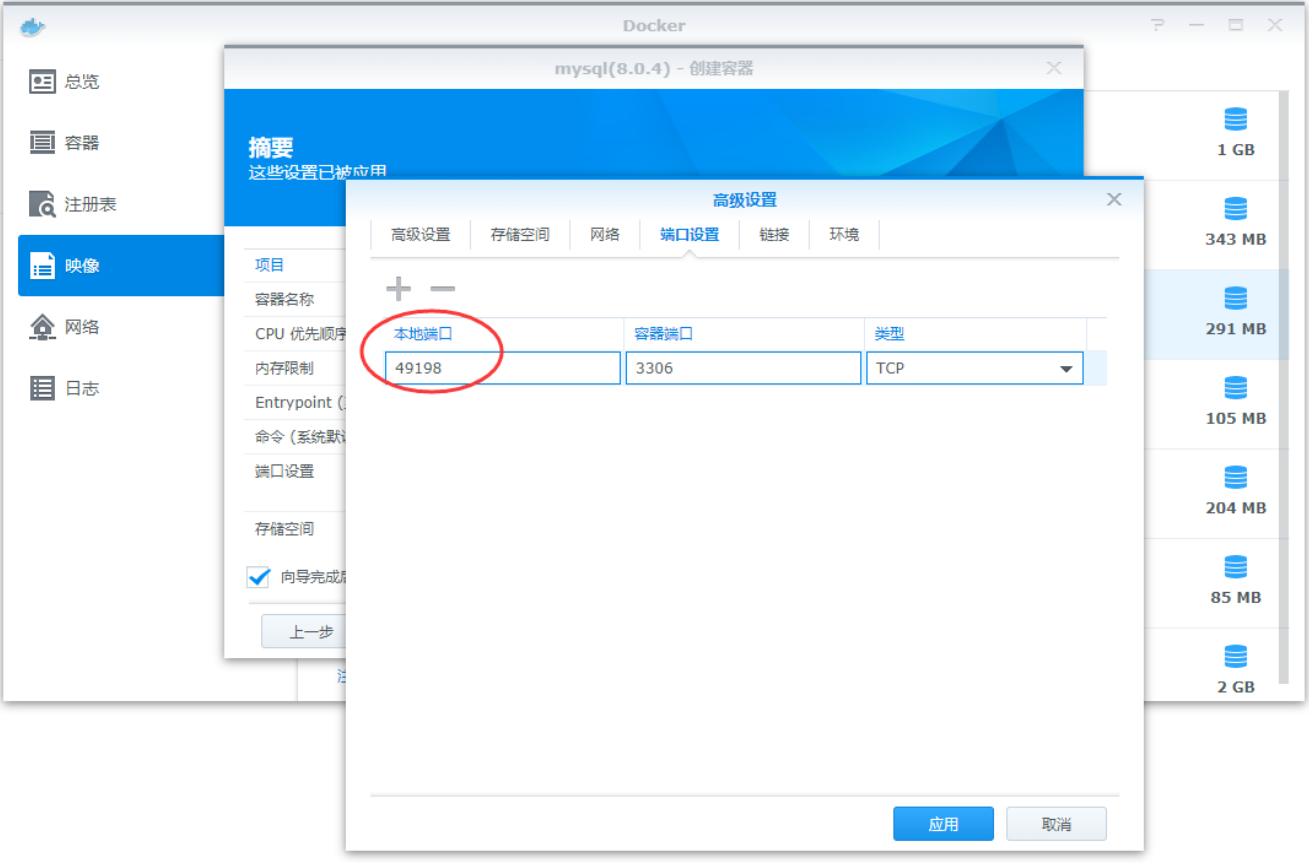Click the 应用 apply button

click(943, 824)
